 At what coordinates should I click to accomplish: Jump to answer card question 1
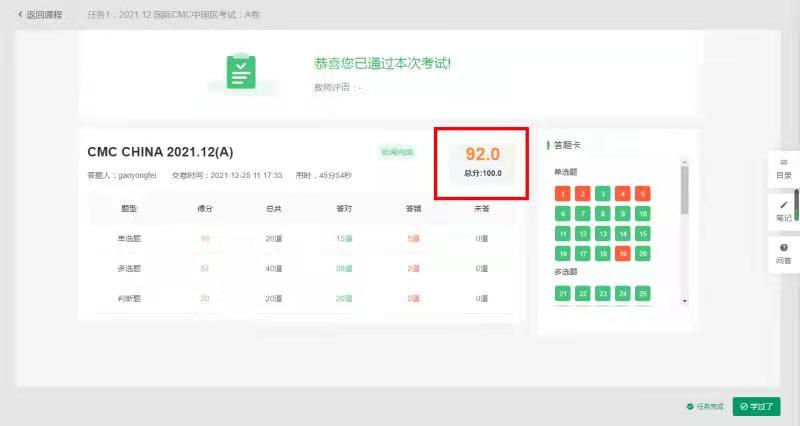[563, 194]
